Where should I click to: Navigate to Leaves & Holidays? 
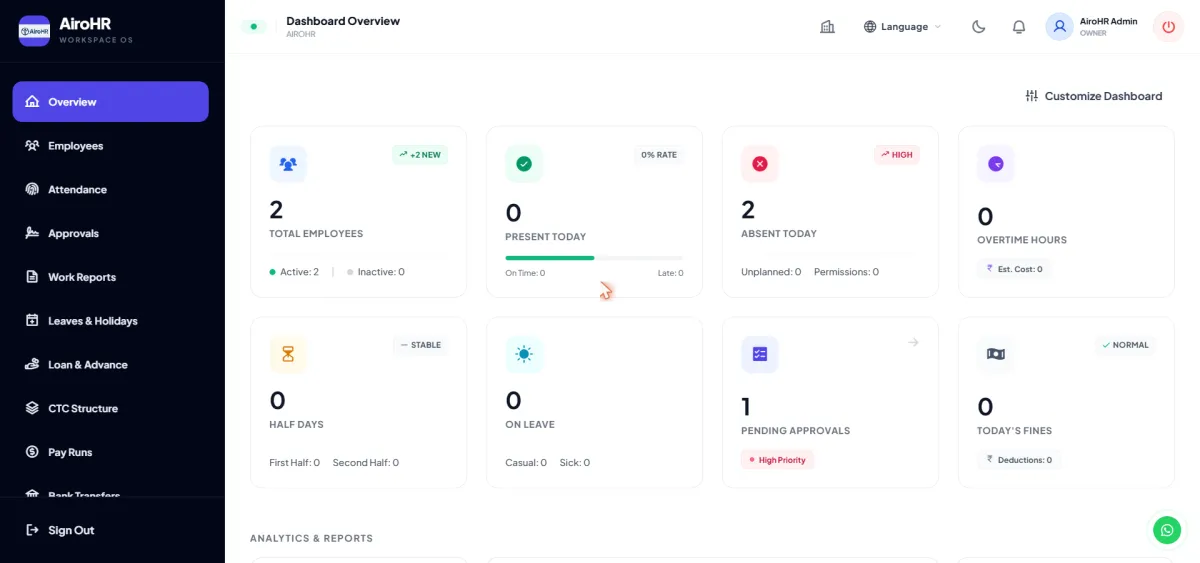coord(110,321)
